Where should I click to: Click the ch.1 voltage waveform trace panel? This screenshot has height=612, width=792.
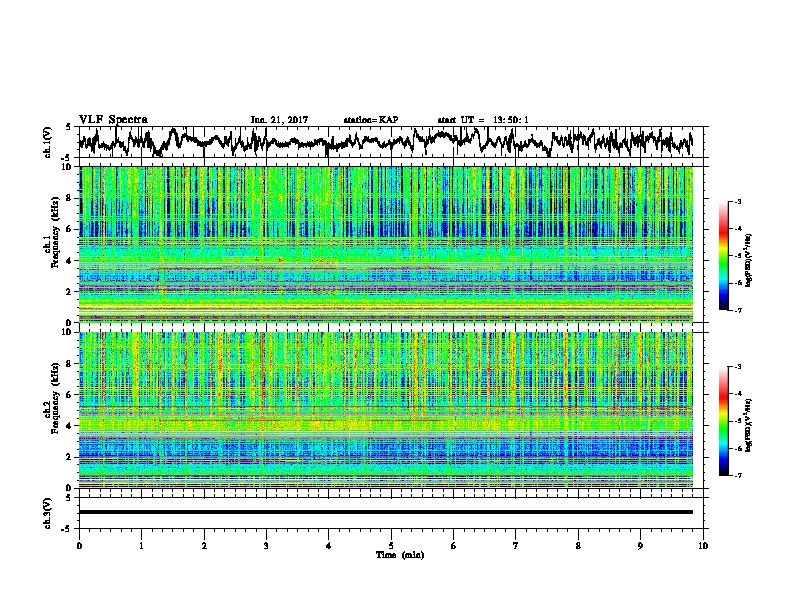pyautogui.click(x=393, y=142)
